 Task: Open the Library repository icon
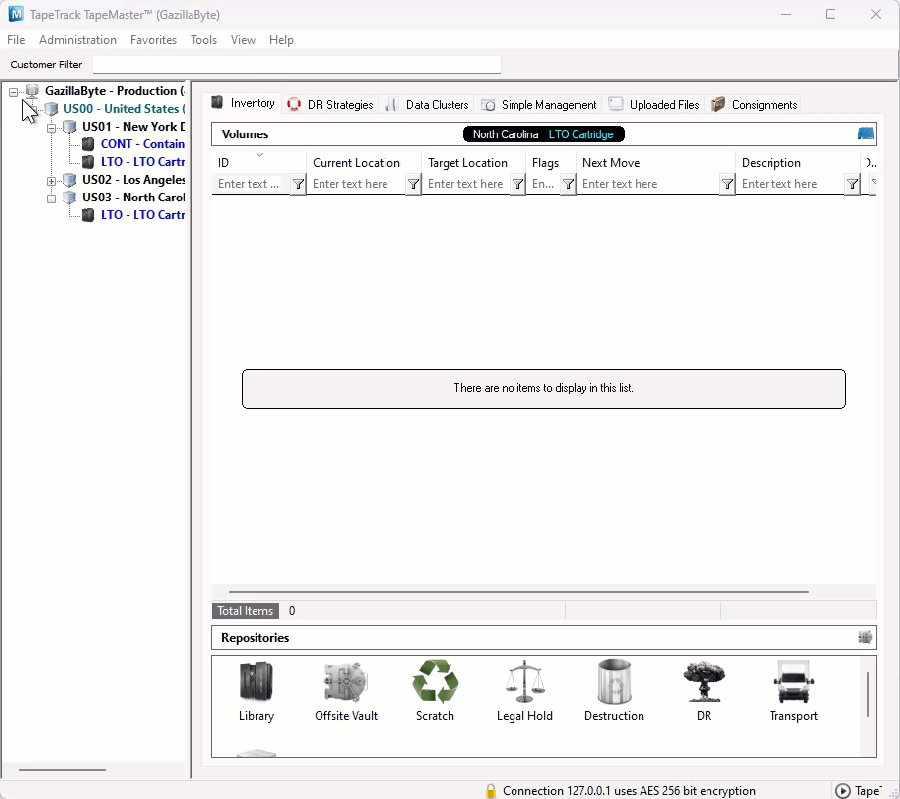click(256, 681)
